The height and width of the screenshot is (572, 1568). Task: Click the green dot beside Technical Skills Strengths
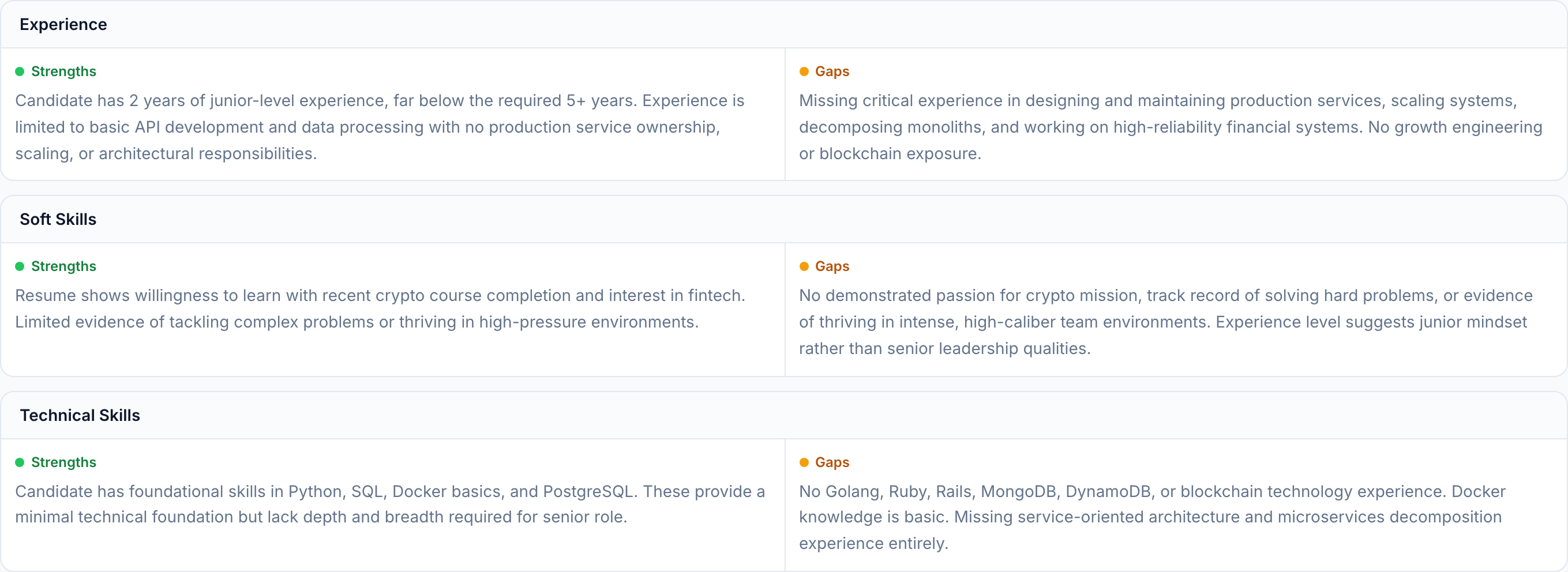[20, 462]
